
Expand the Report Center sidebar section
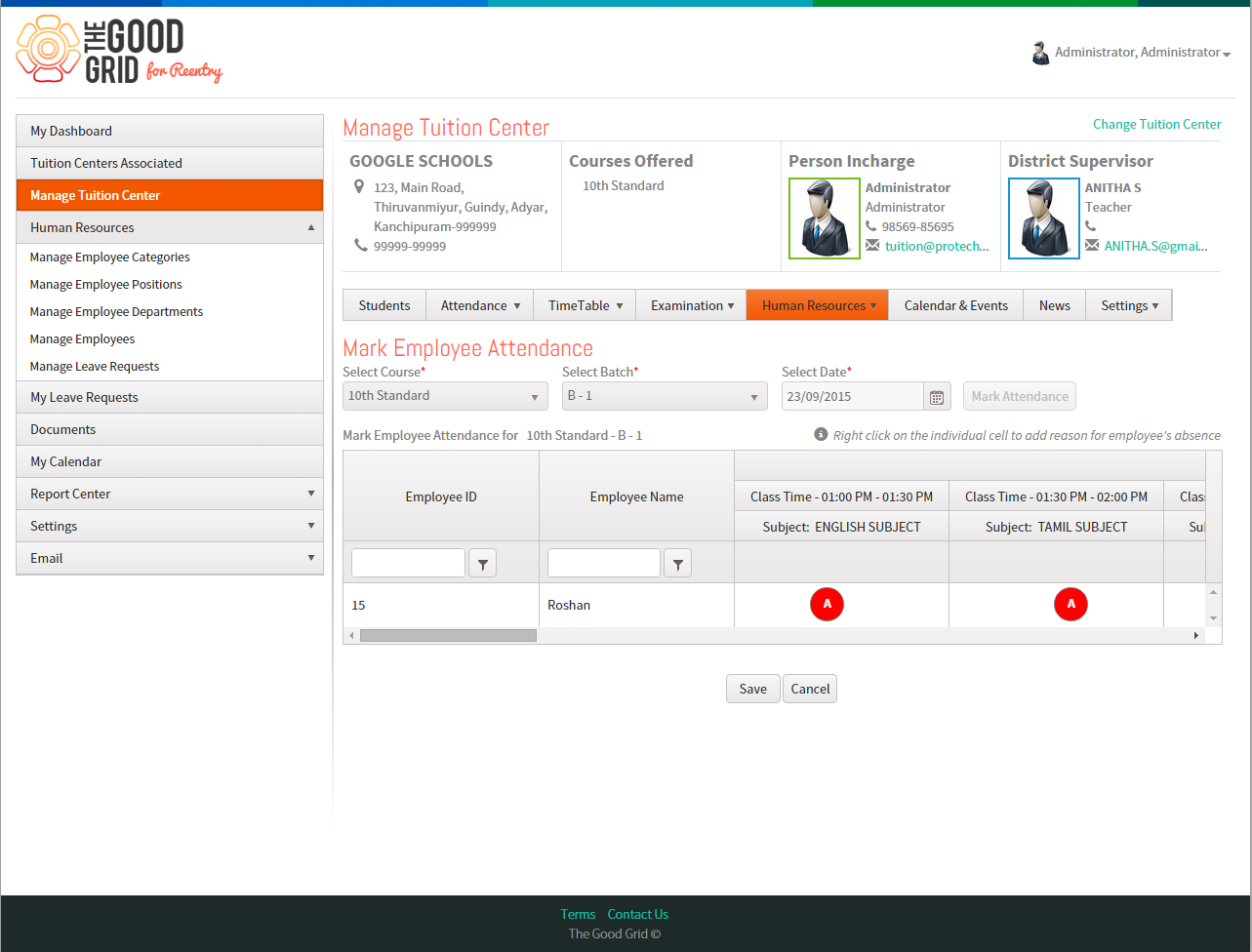170,494
